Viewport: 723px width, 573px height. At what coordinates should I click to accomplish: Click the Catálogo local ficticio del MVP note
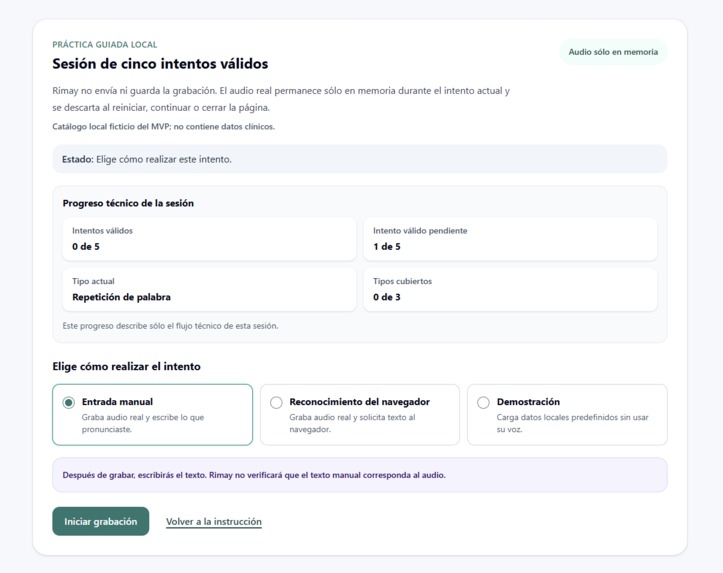(x=163, y=127)
